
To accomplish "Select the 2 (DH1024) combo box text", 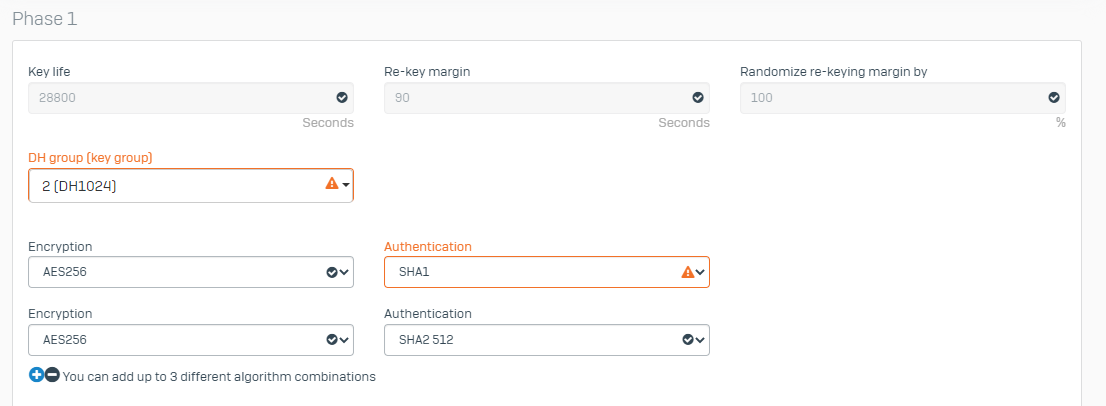I will 79,186.
